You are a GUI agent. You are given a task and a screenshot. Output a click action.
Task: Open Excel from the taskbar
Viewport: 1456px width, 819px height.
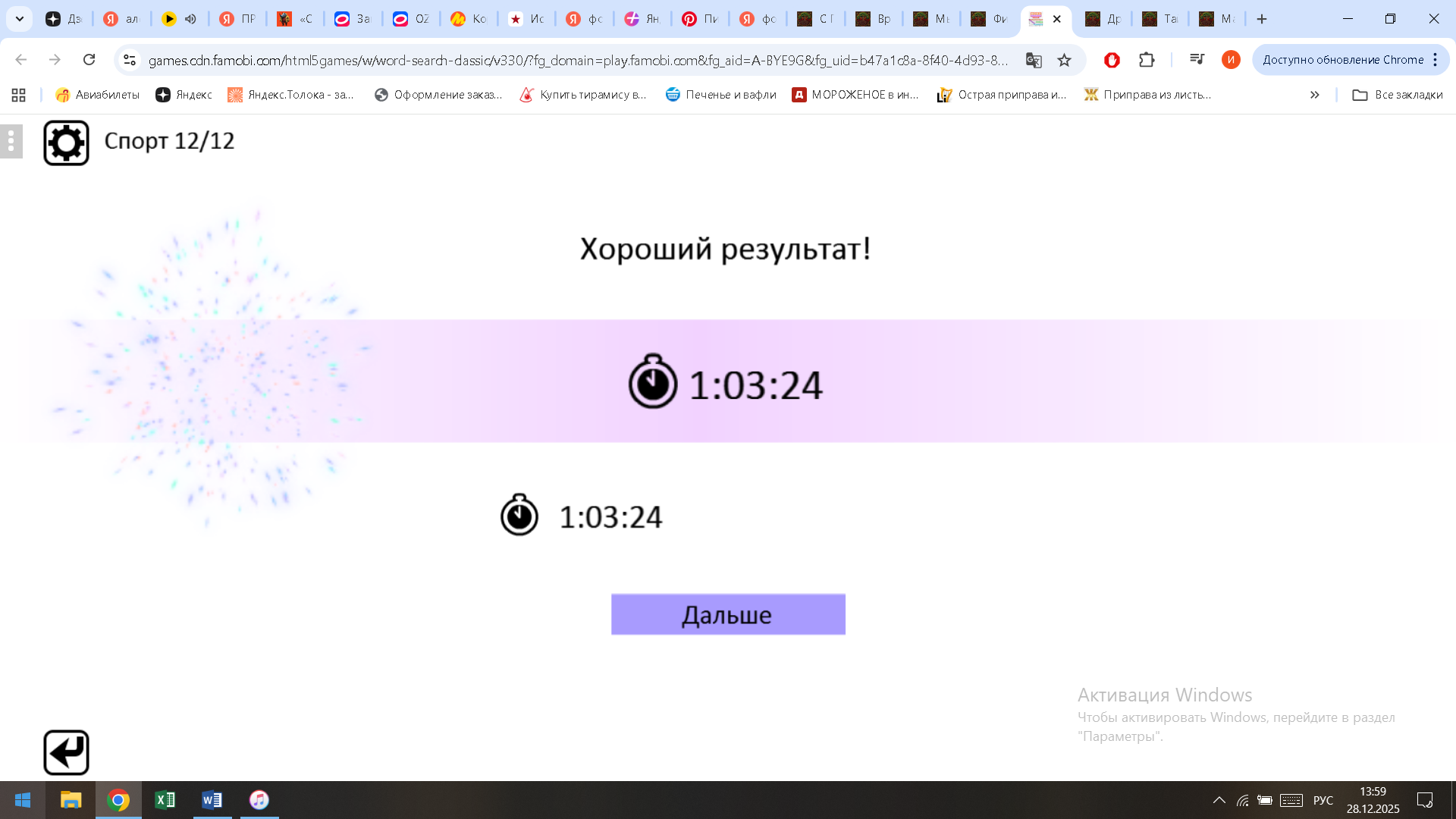tap(165, 800)
